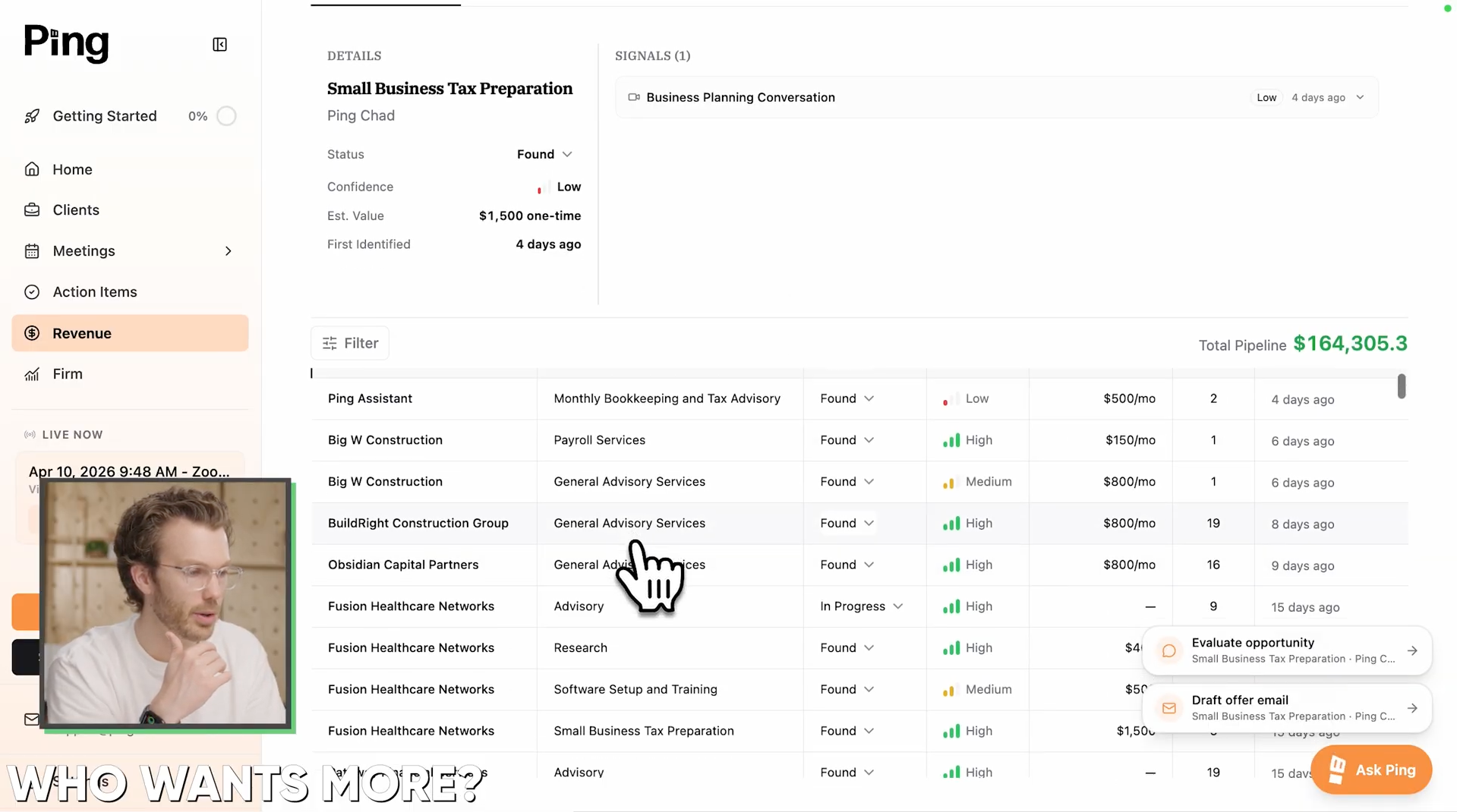Click the Clients briefcase icon

tap(32, 210)
